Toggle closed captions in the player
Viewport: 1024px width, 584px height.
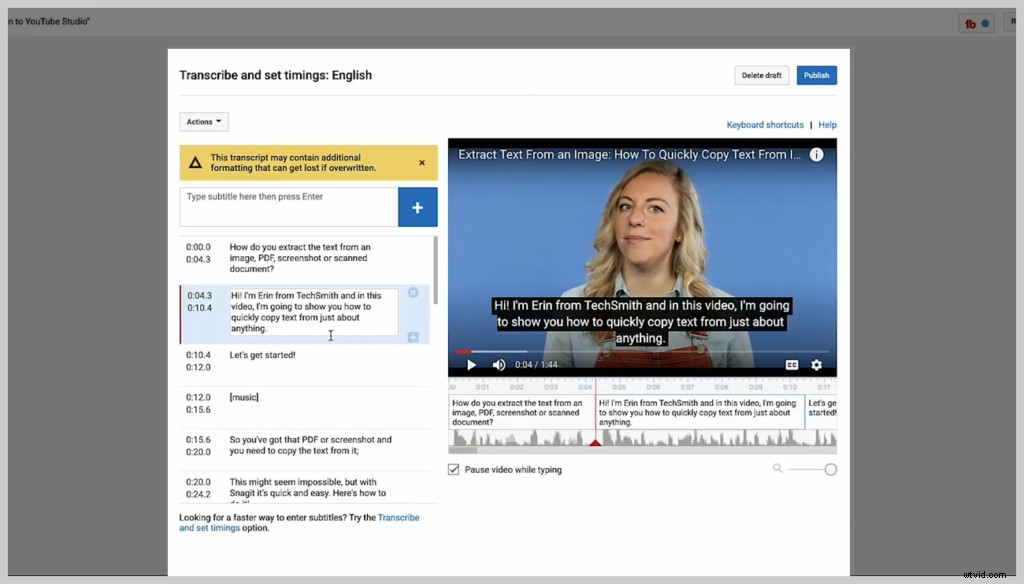click(794, 365)
